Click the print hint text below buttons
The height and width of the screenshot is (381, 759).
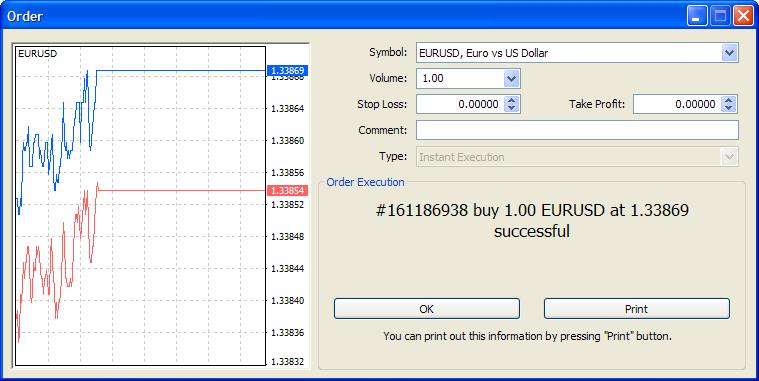pos(528,335)
